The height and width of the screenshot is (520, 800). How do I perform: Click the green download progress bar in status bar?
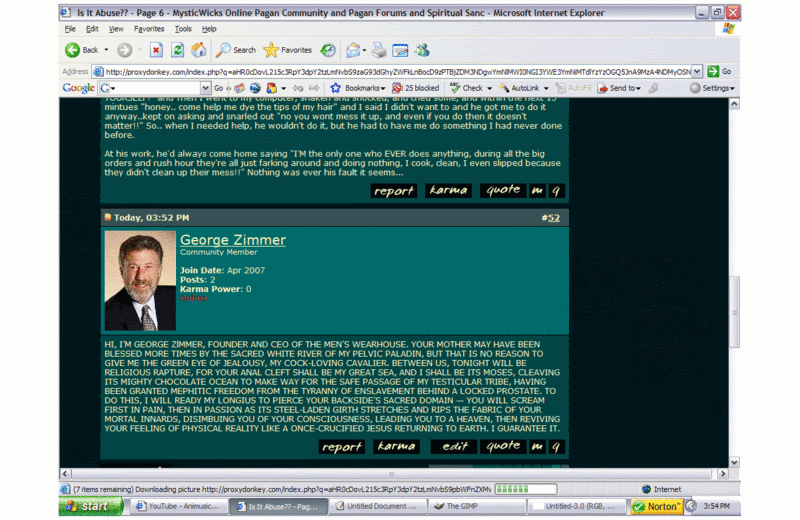point(526,489)
